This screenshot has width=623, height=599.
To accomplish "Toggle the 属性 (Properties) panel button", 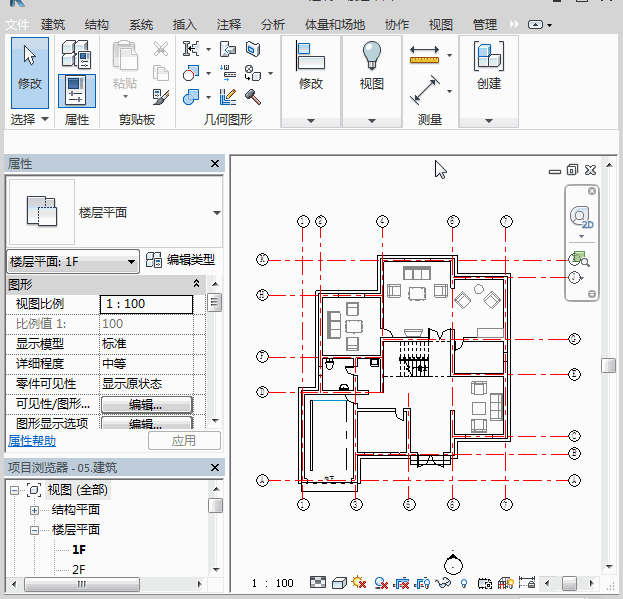I will click(x=76, y=90).
